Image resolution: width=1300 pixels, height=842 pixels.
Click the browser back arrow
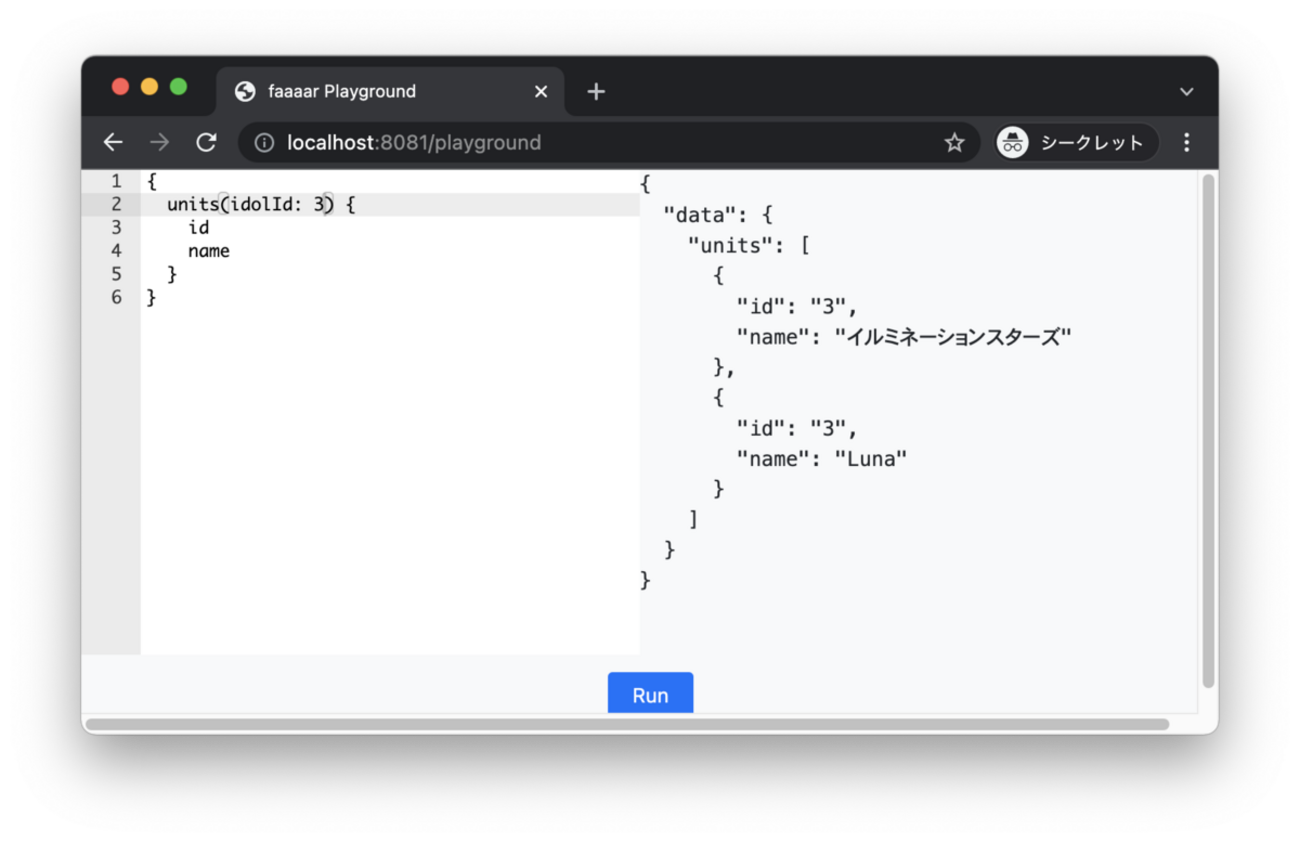pyautogui.click(x=113, y=143)
